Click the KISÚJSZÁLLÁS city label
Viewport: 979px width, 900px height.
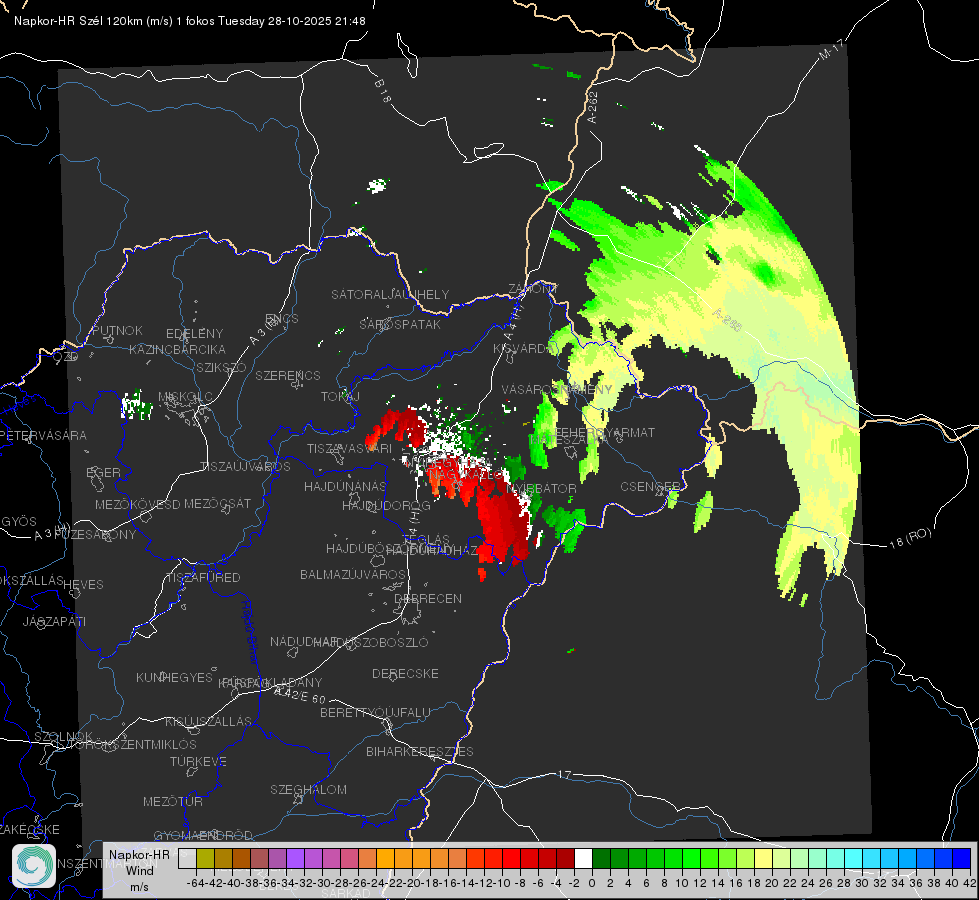click(208, 721)
